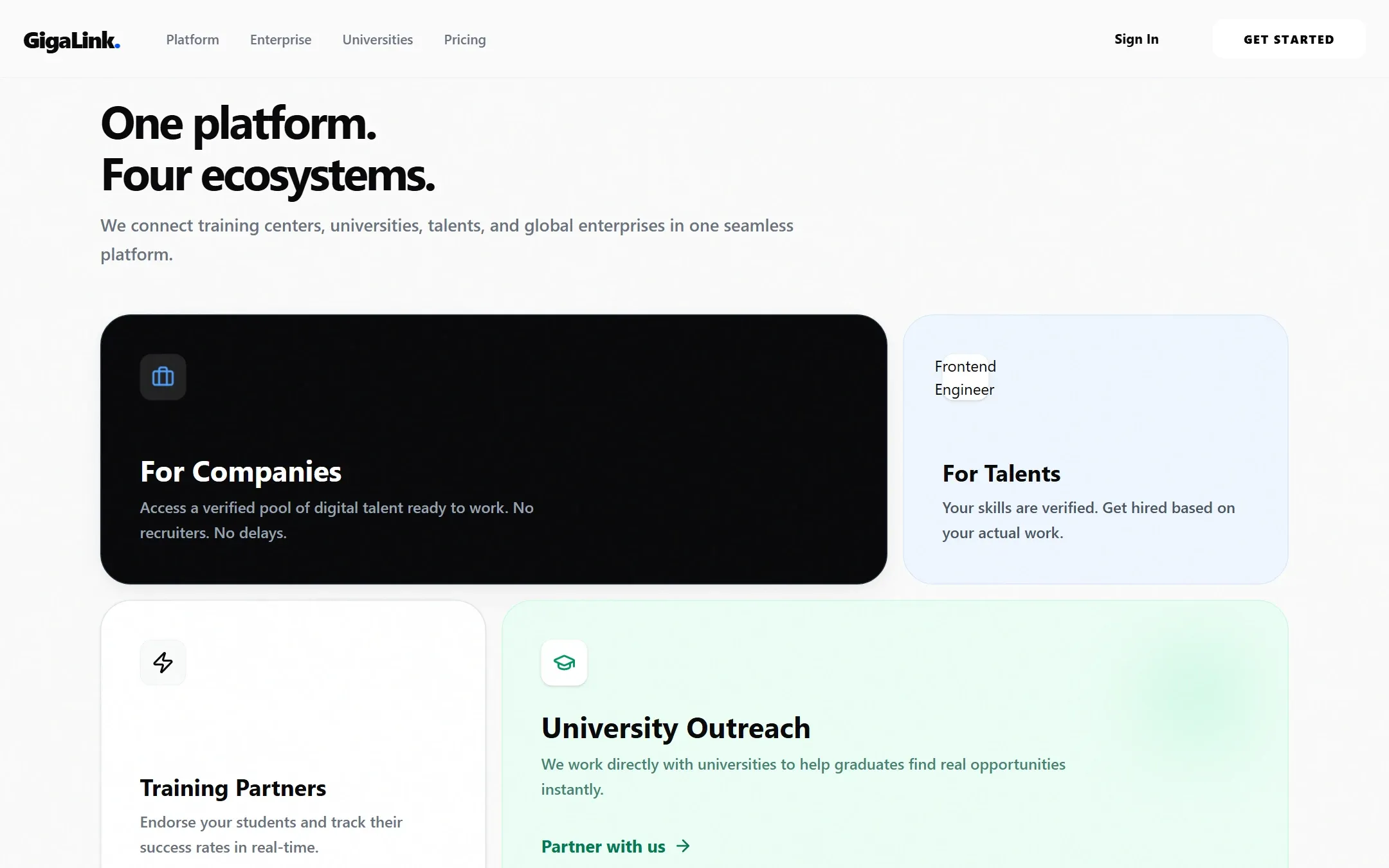Select the For Talents heading
The height and width of the screenshot is (868, 1389).
coord(1001,473)
